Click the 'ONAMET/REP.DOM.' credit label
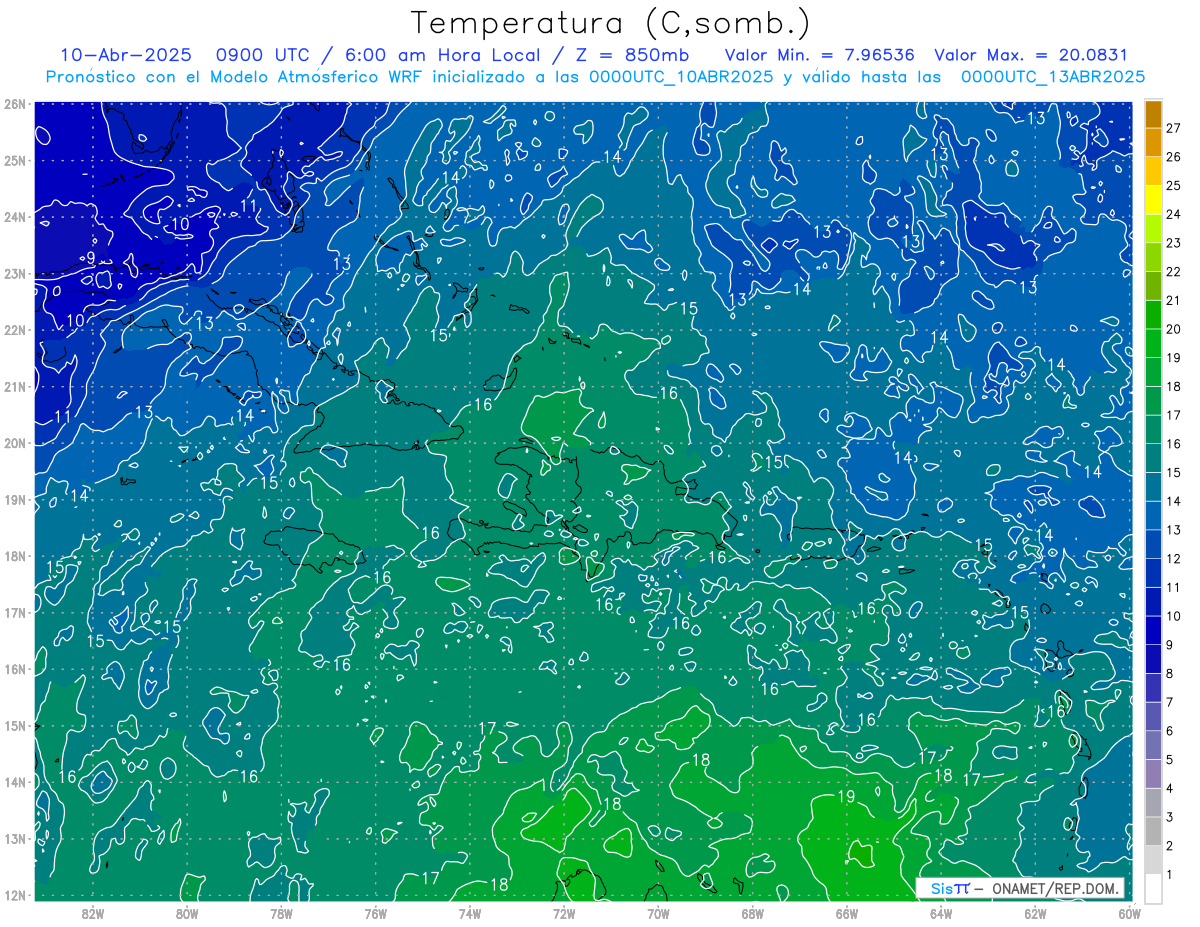 tap(1054, 888)
